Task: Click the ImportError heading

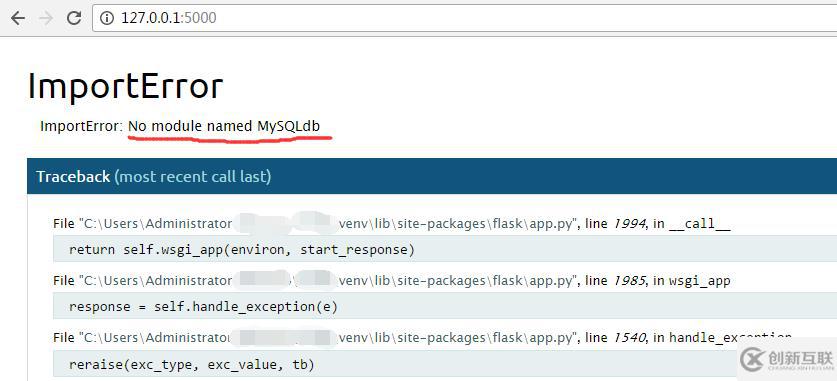Action: (x=125, y=86)
